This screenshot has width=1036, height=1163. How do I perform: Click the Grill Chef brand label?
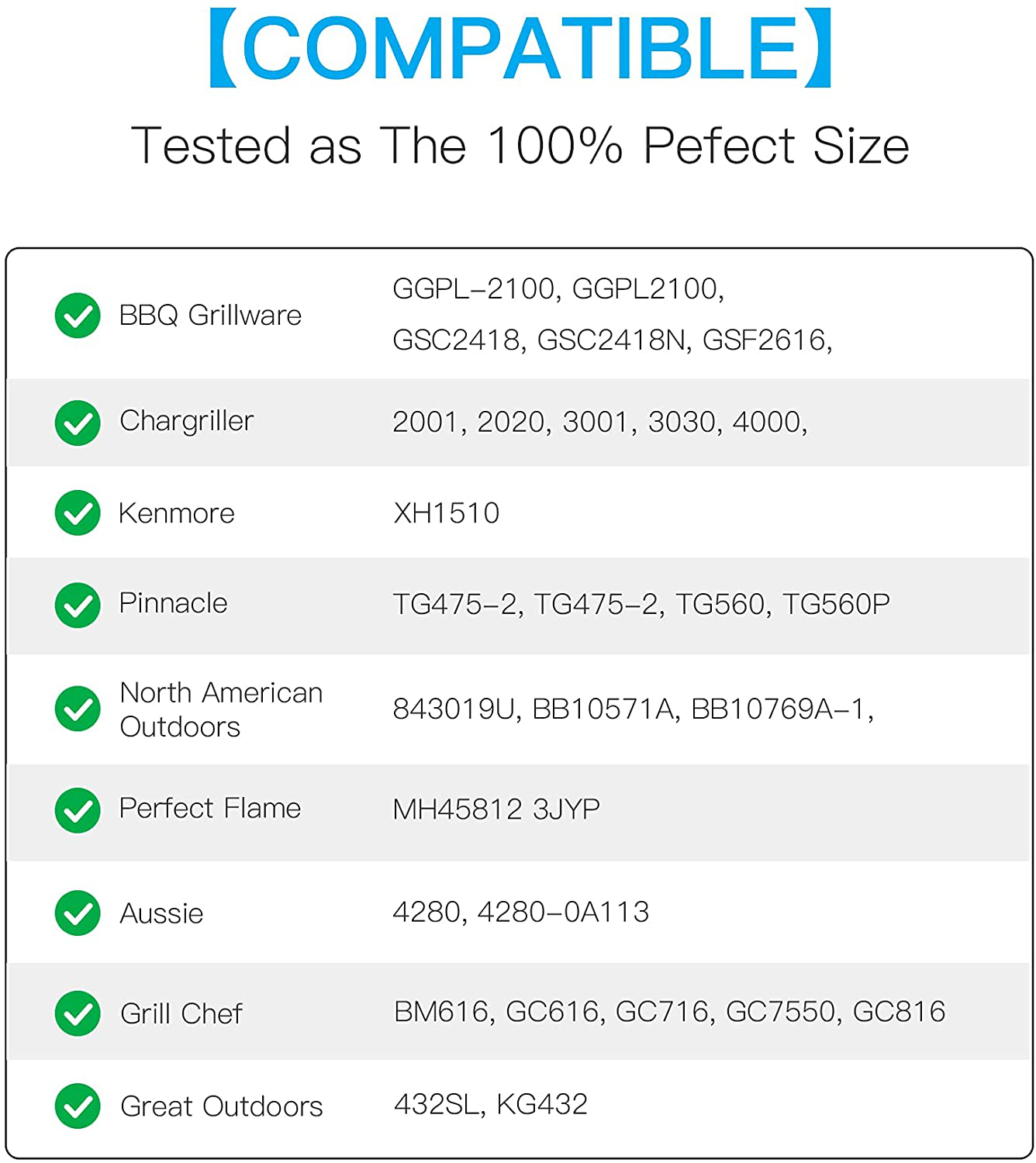[181, 1013]
